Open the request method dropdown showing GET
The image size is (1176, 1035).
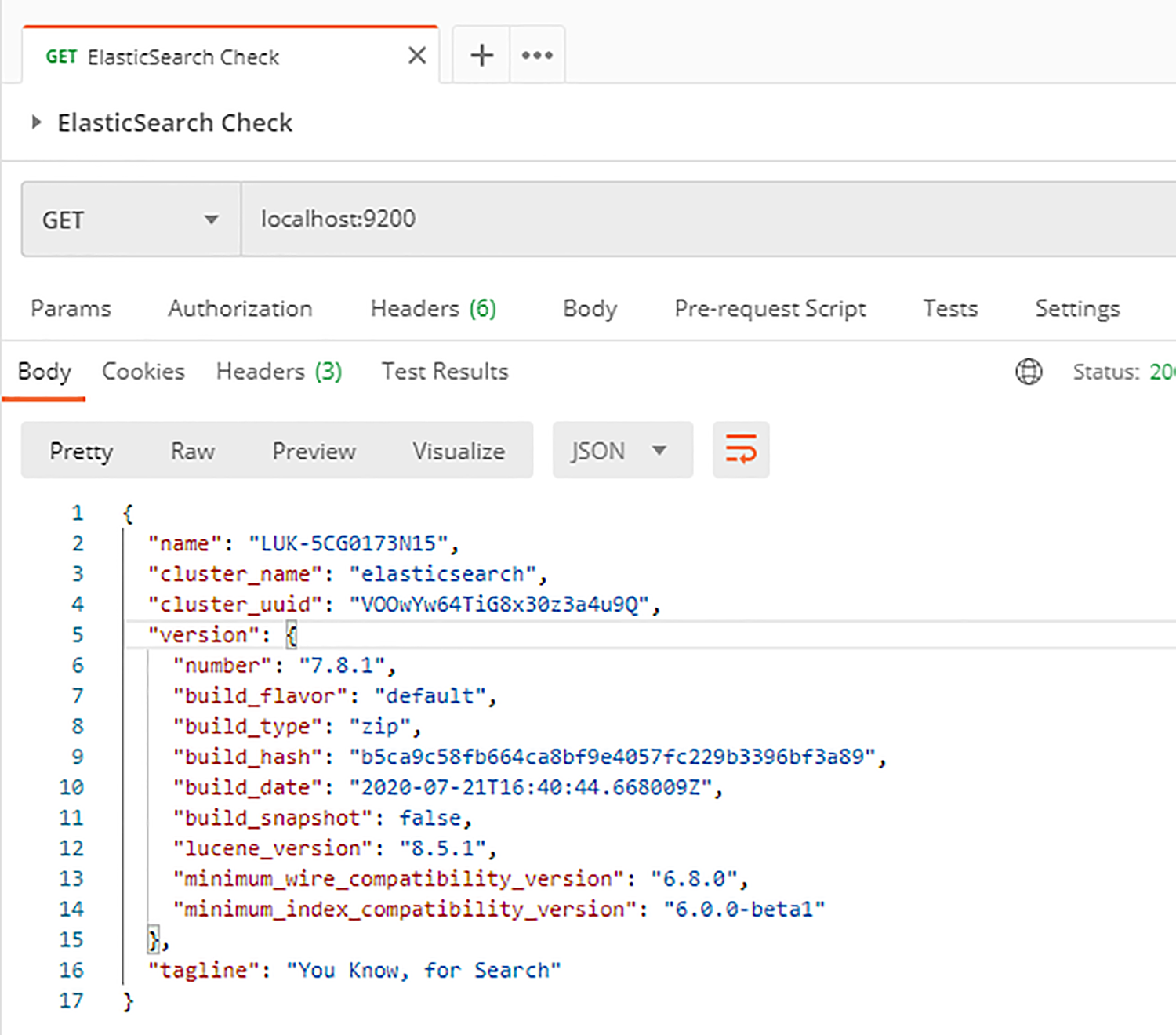point(130,220)
